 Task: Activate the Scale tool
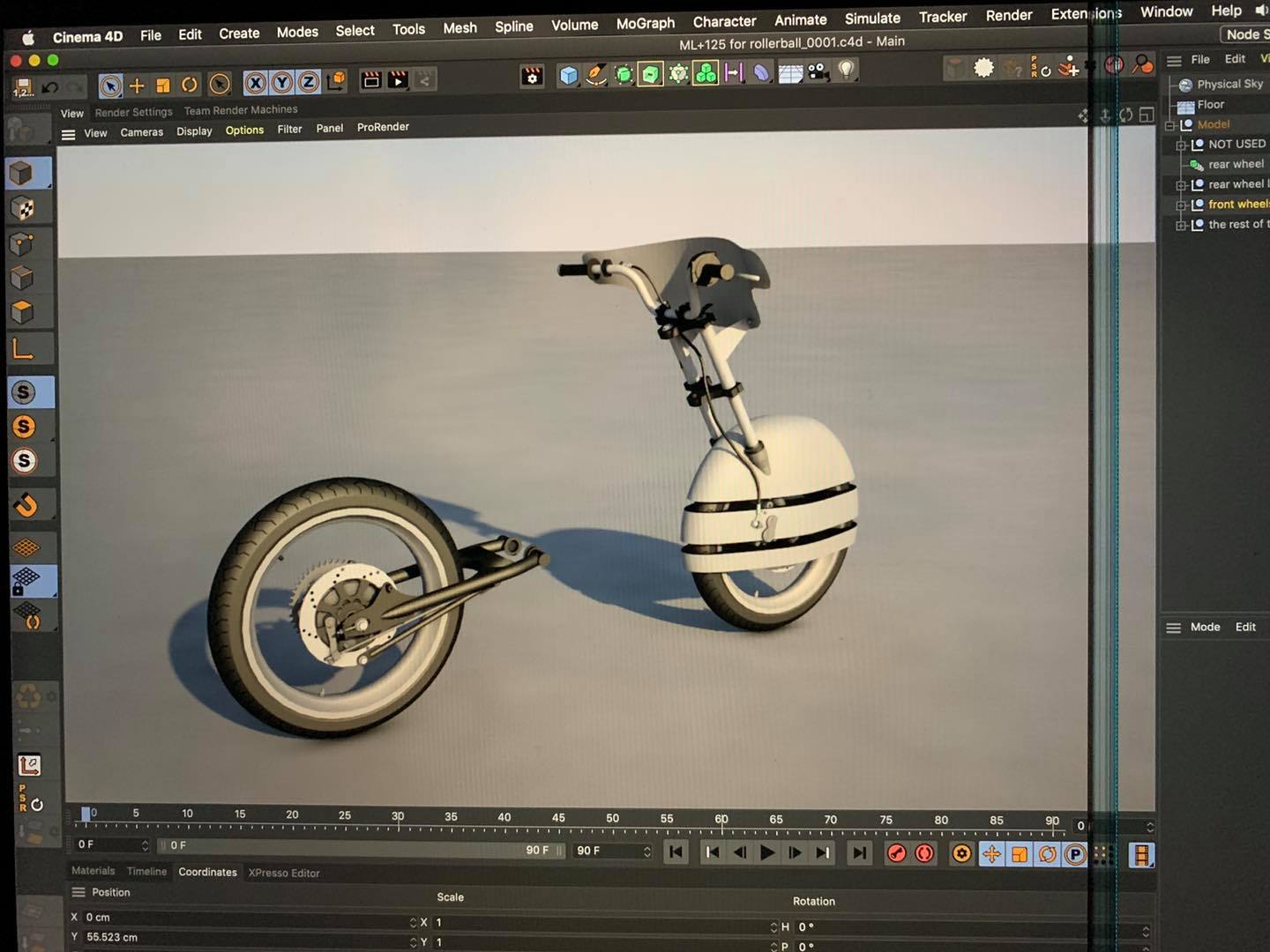tap(162, 86)
